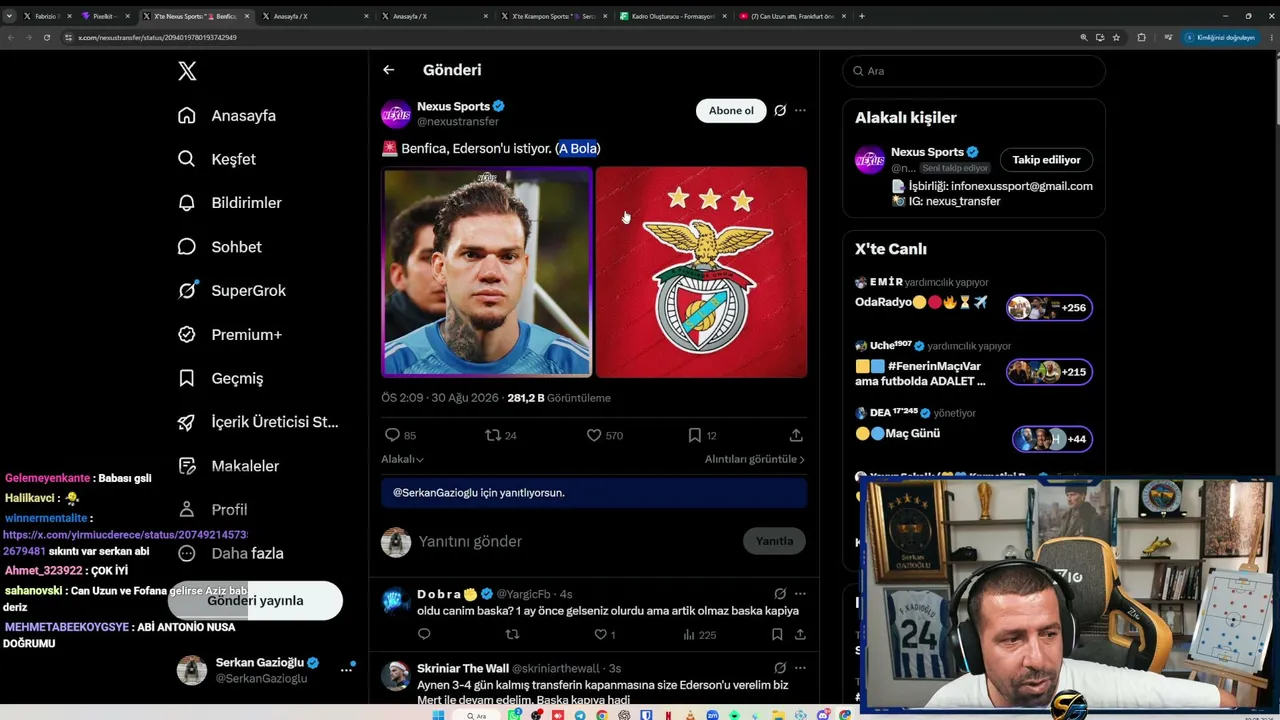Click the X logo in the sidebar
This screenshot has height=720, width=1280.
coord(187,71)
